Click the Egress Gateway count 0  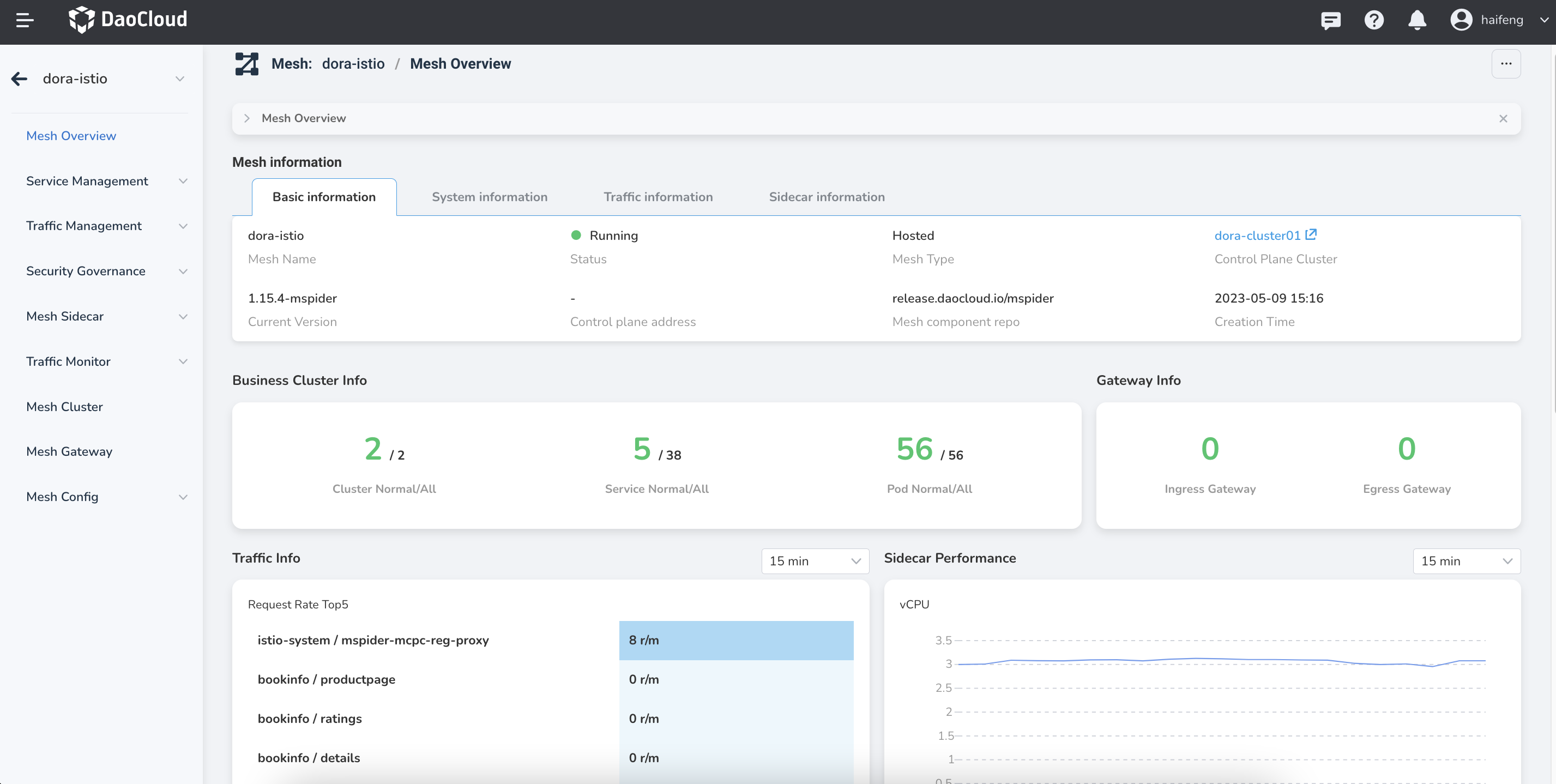(x=1407, y=449)
